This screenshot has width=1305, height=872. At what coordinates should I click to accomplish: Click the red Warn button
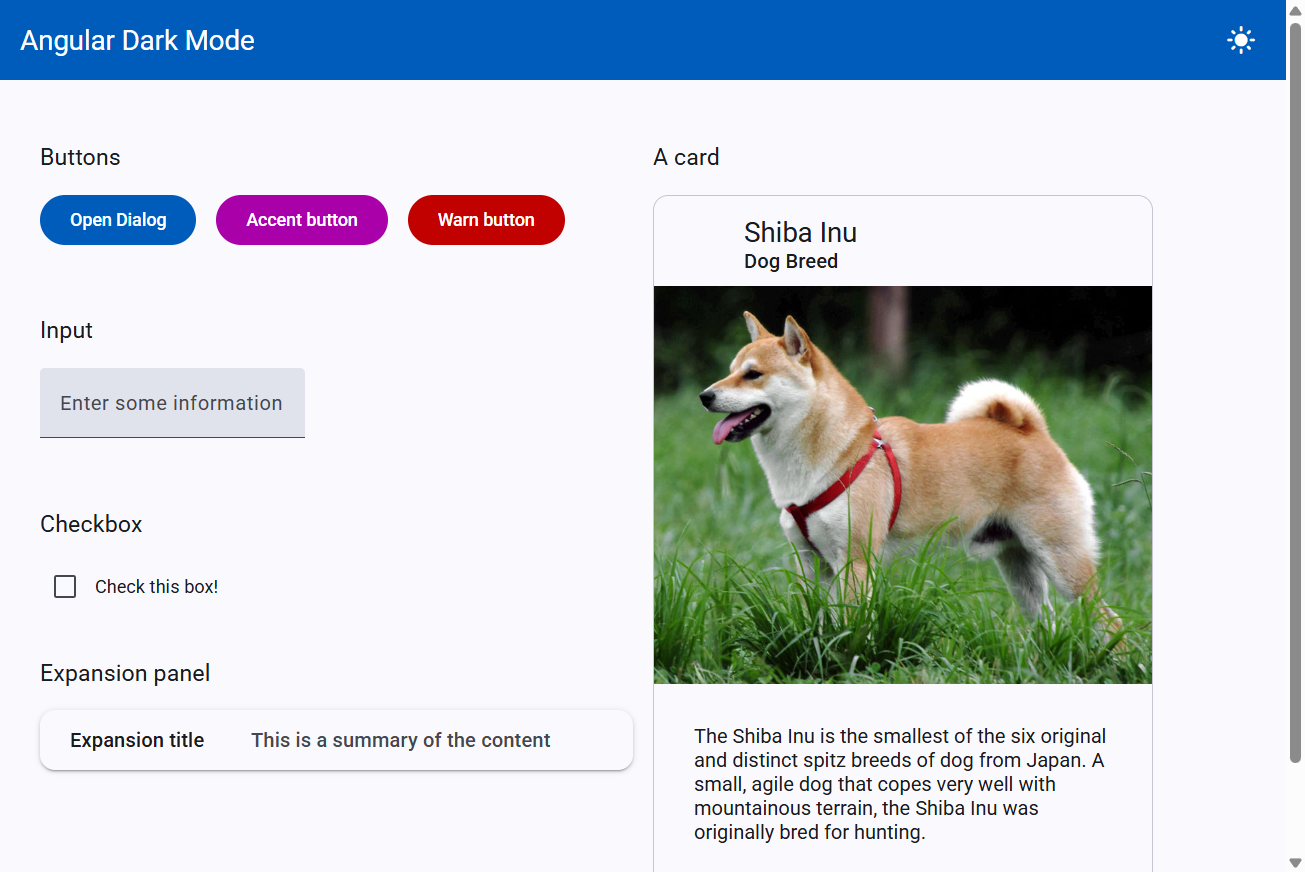click(x=486, y=220)
